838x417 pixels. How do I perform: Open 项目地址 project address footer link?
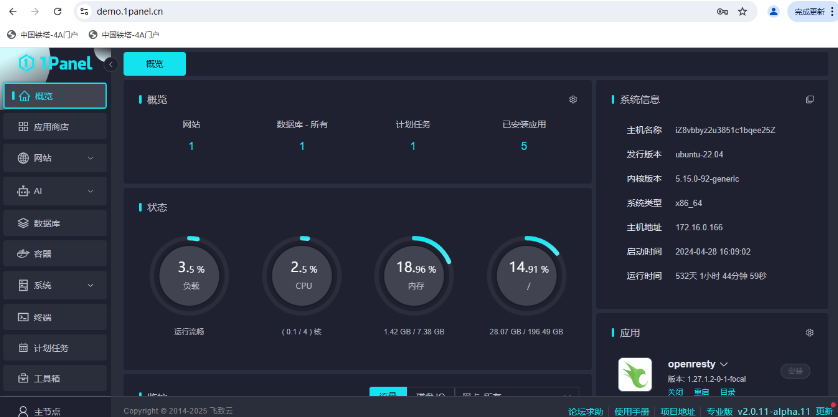coord(678,412)
